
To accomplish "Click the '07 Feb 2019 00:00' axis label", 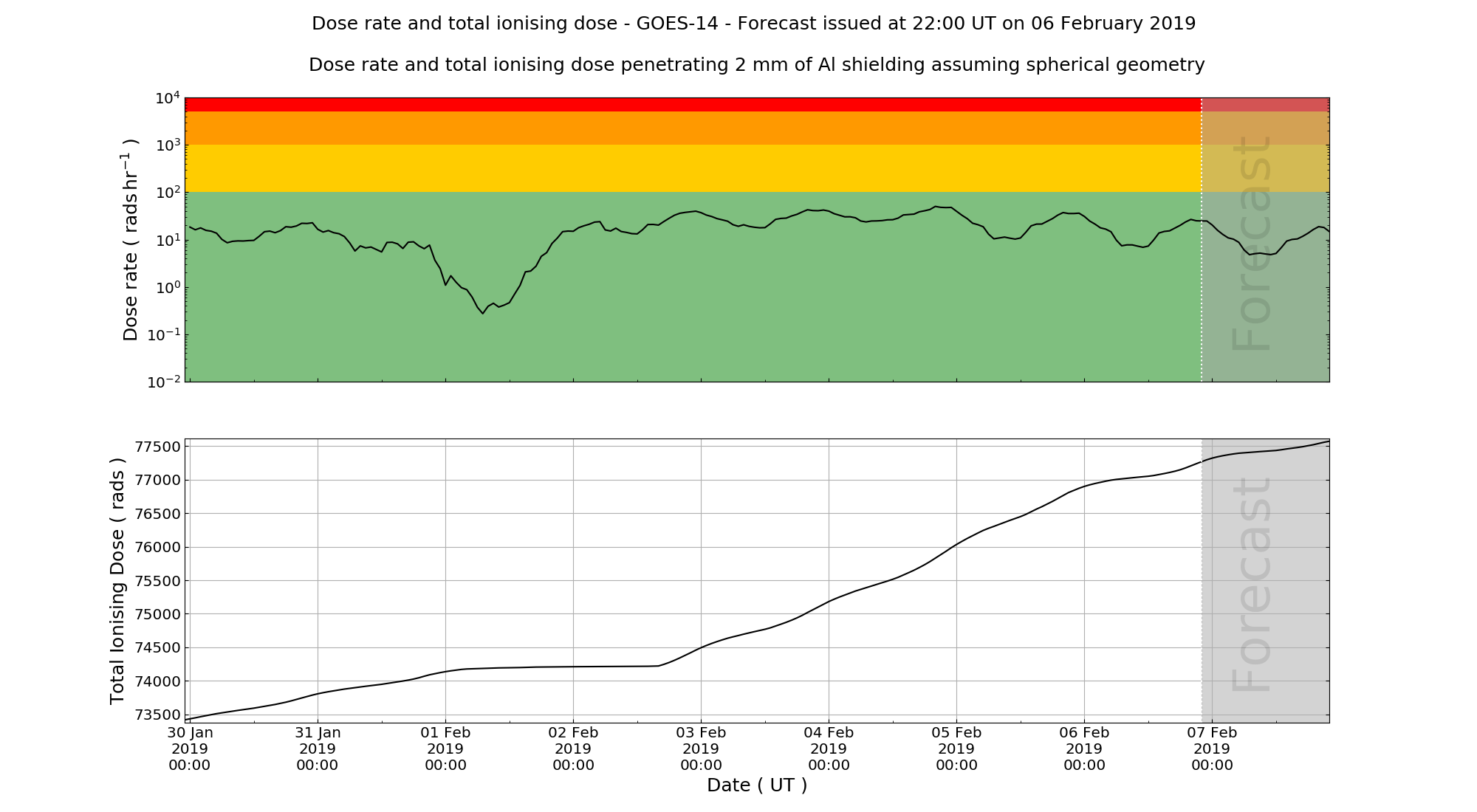I will coord(1212,749).
